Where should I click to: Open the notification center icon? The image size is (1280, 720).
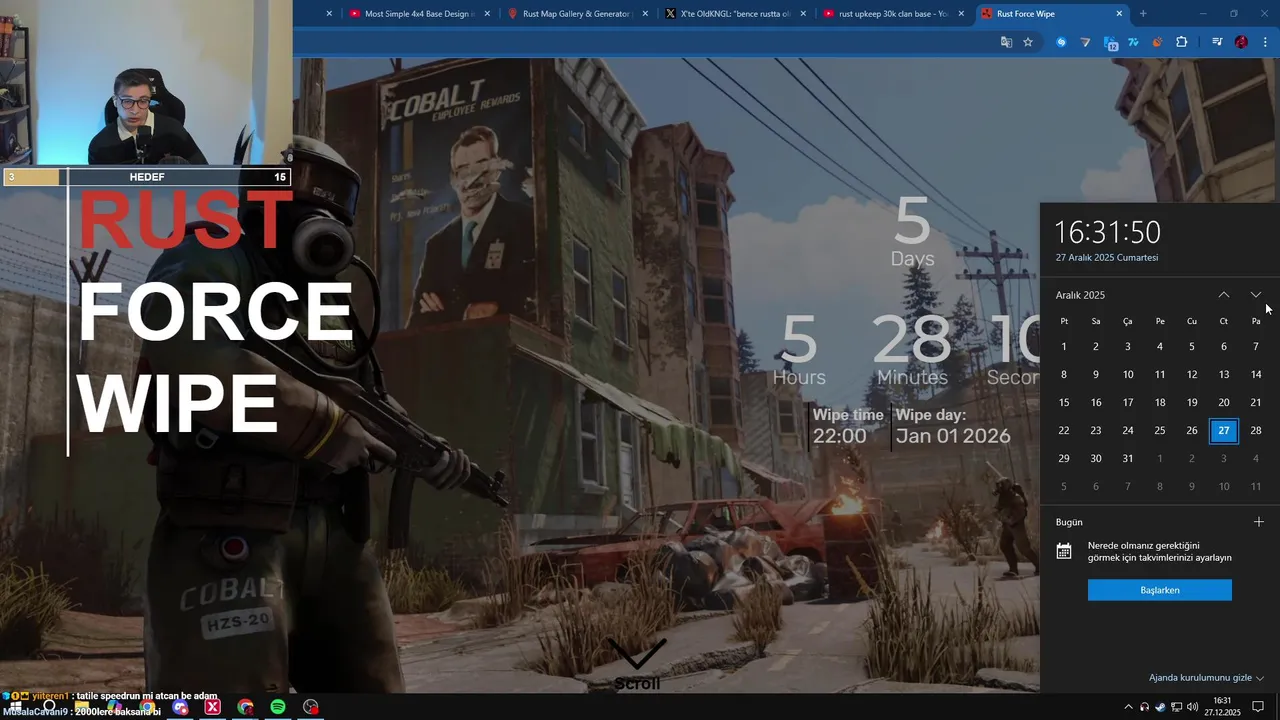click(1259, 707)
